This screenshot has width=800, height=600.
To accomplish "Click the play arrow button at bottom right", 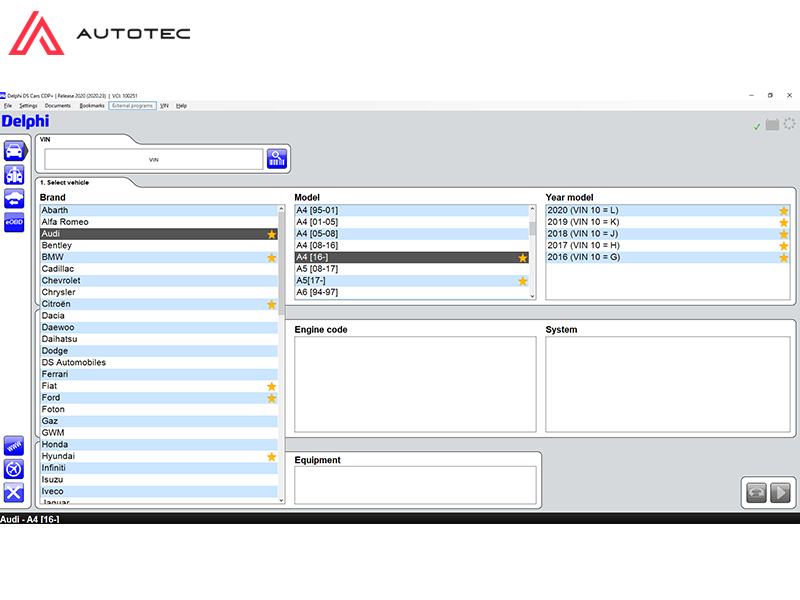I will (x=780, y=493).
